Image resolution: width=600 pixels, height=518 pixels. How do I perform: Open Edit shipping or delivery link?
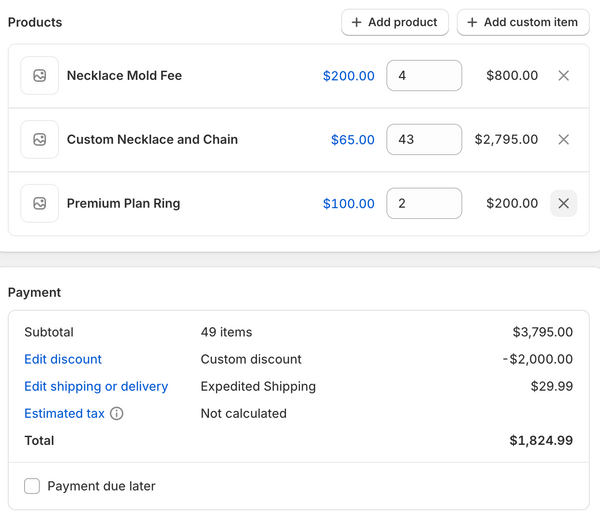point(96,386)
